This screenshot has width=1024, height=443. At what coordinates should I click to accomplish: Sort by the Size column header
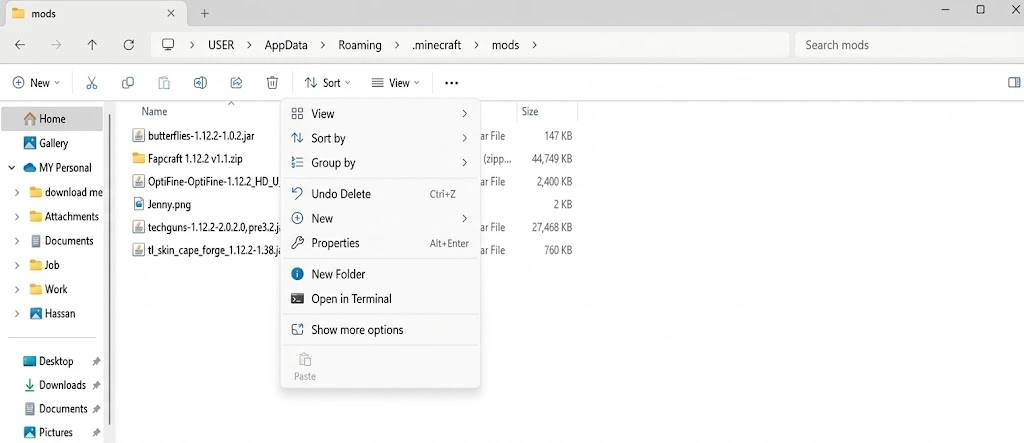point(530,112)
